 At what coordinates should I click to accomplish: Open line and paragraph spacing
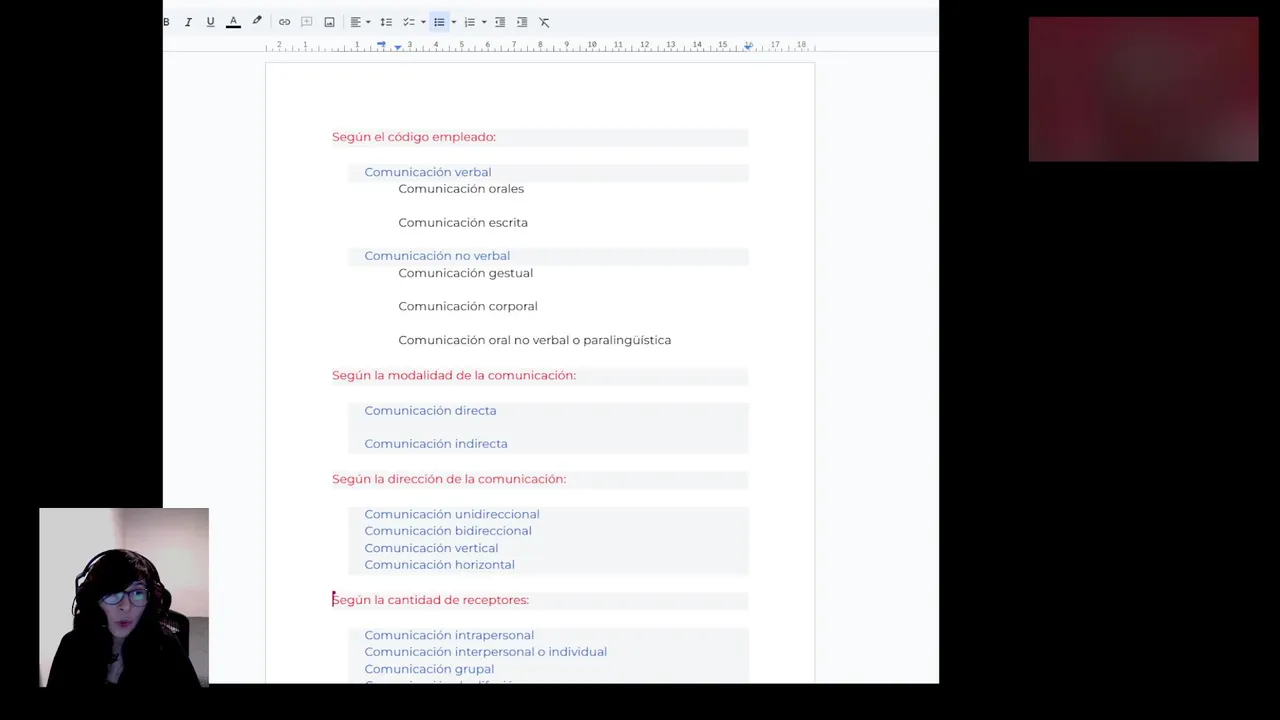coord(386,22)
